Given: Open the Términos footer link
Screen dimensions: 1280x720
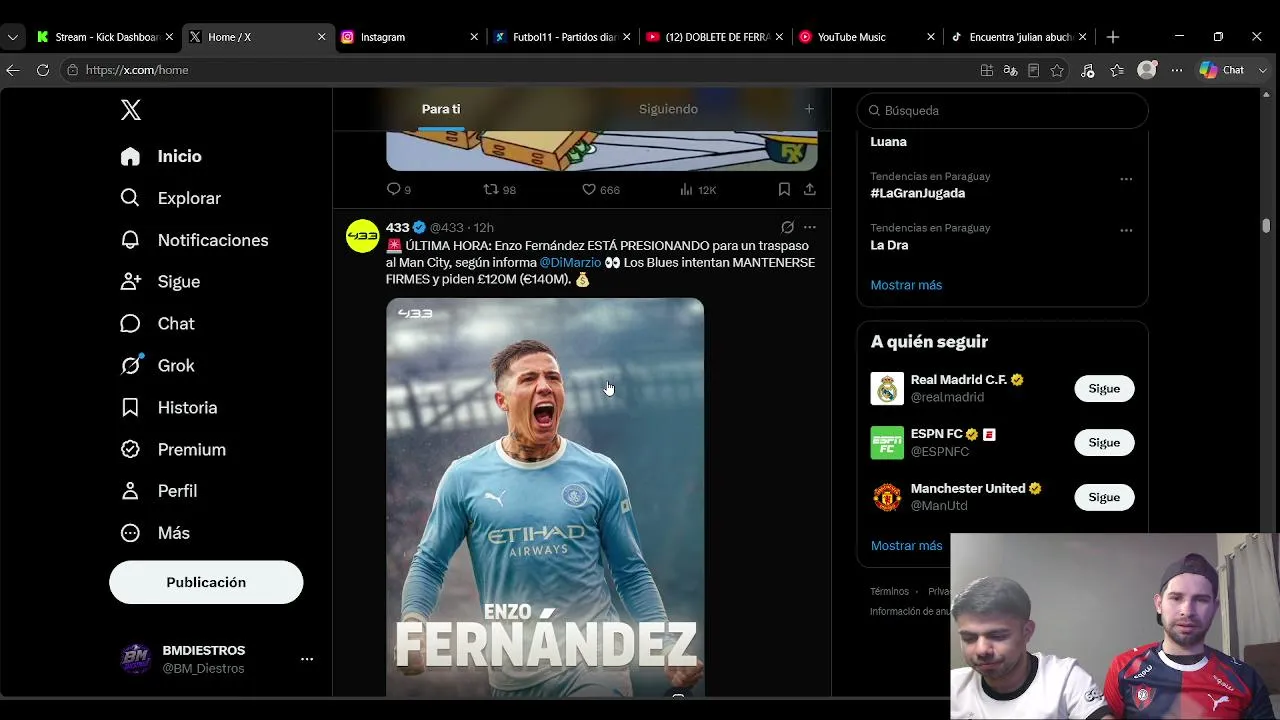Looking at the screenshot, I should (889, 591).
